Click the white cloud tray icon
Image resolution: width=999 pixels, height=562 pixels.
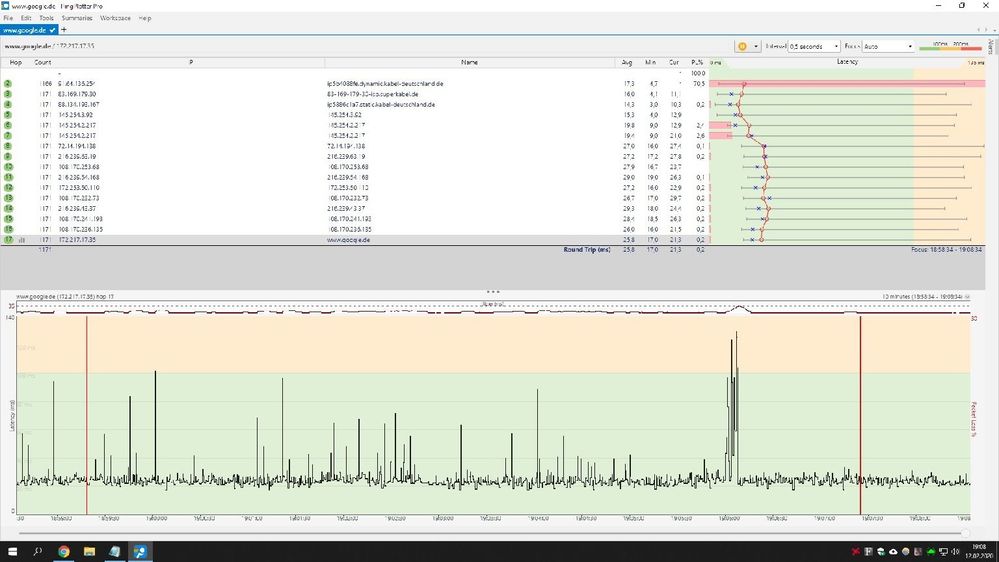[893, 551]
